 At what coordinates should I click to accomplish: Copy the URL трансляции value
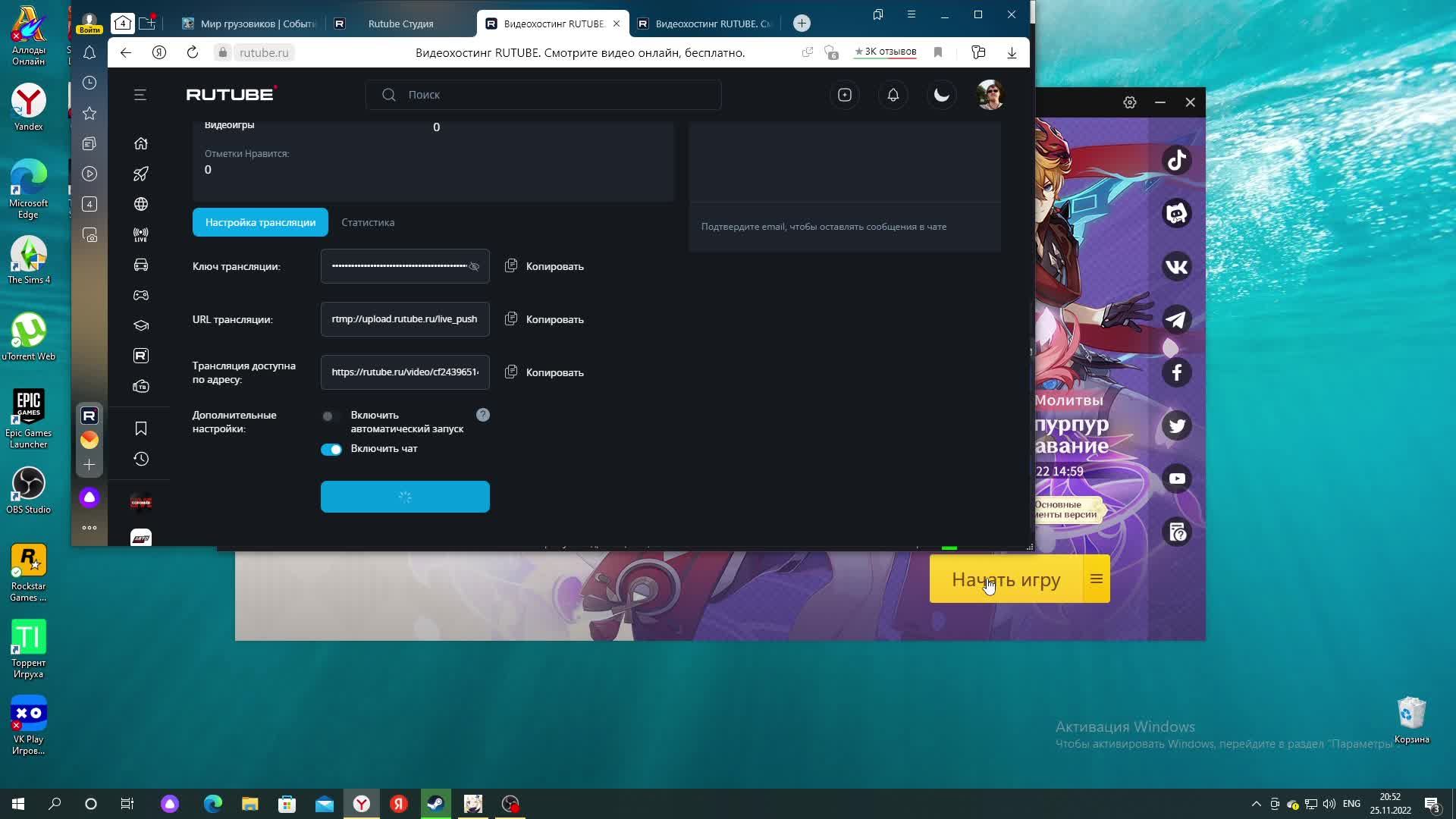click(x=544, y=319)
